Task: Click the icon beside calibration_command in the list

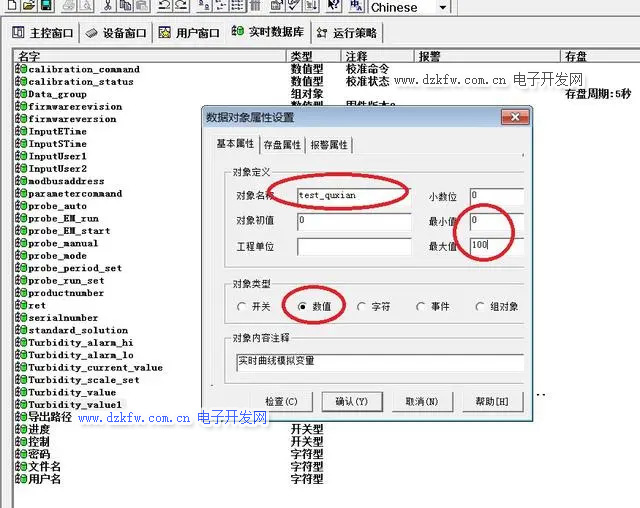Action: pos(20,69)
